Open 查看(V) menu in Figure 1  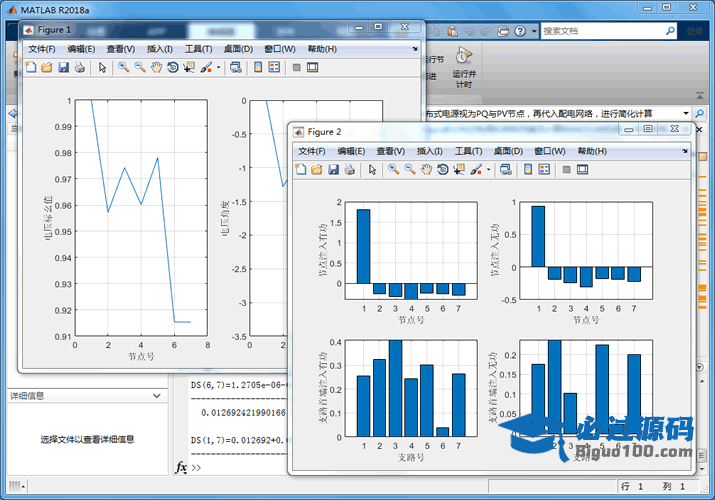[121, 49]
